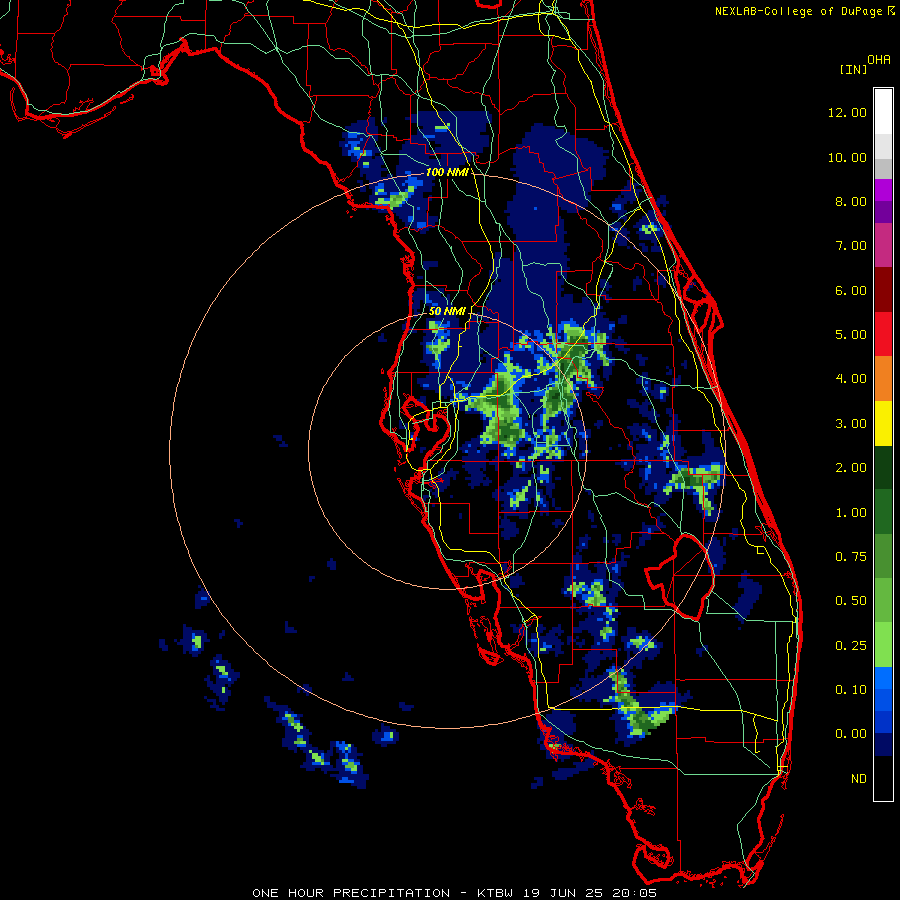
Task: Select the 12.00 legend value
Action: point(847,112)
